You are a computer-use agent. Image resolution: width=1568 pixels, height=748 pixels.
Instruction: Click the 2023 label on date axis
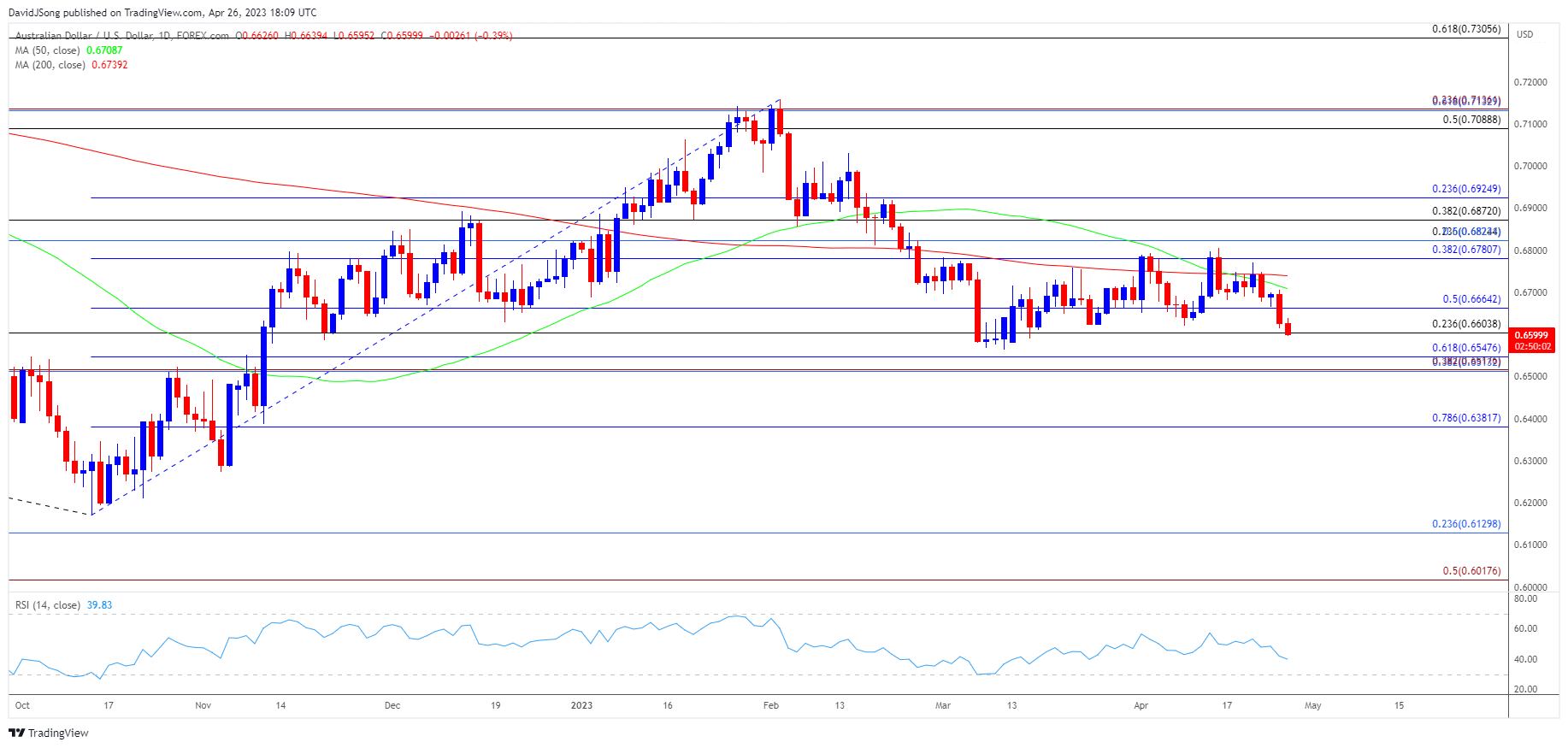(581, 705)
